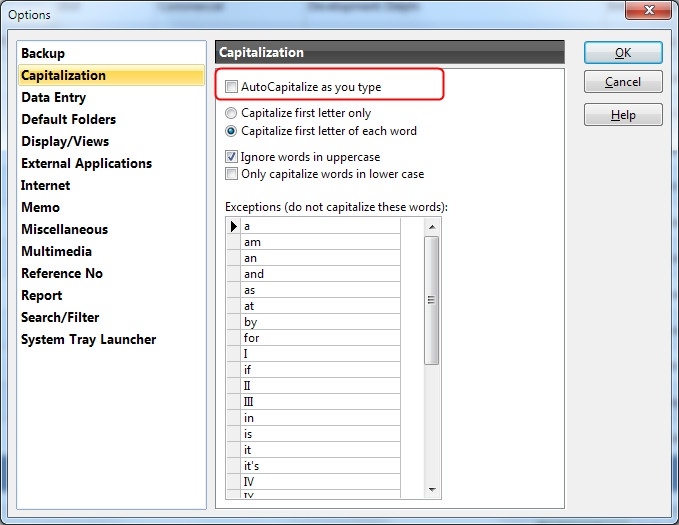Viewport: 679px width, 525px height.
Task: Enable AutoCapitalize as you type checkbox
Action: point(232,87)
